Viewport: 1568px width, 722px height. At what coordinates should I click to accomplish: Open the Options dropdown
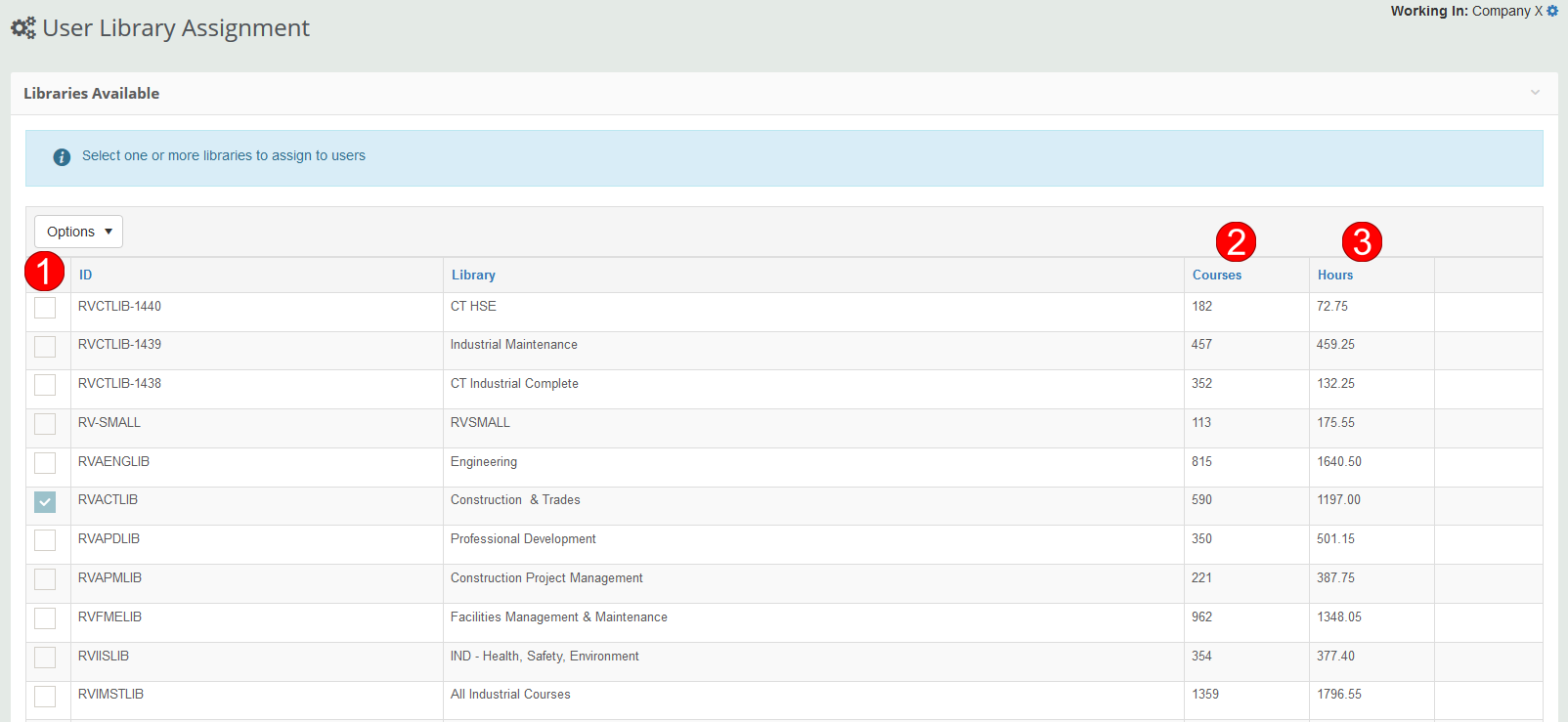pos(79,232)
